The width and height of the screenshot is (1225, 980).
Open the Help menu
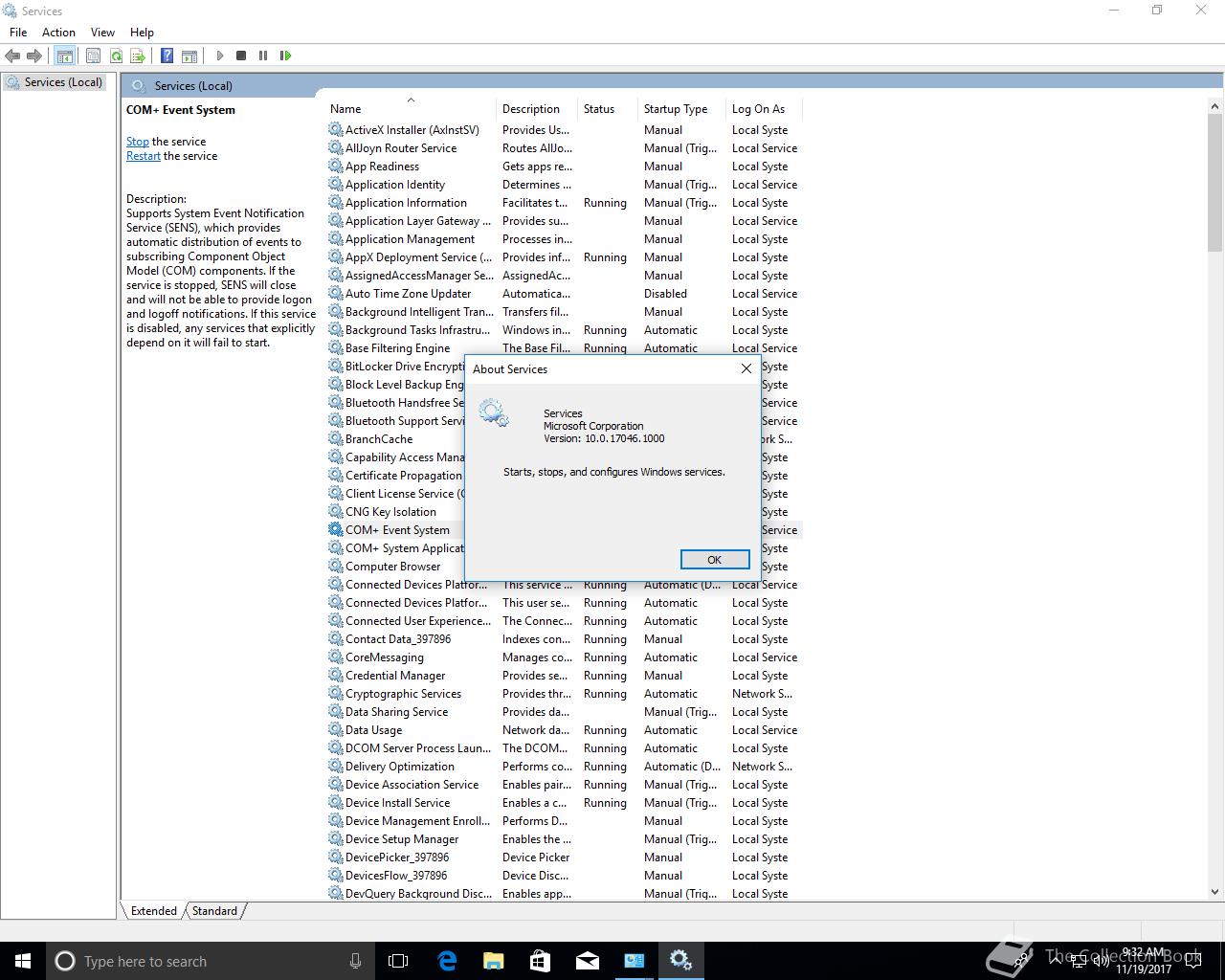[142, 32]
